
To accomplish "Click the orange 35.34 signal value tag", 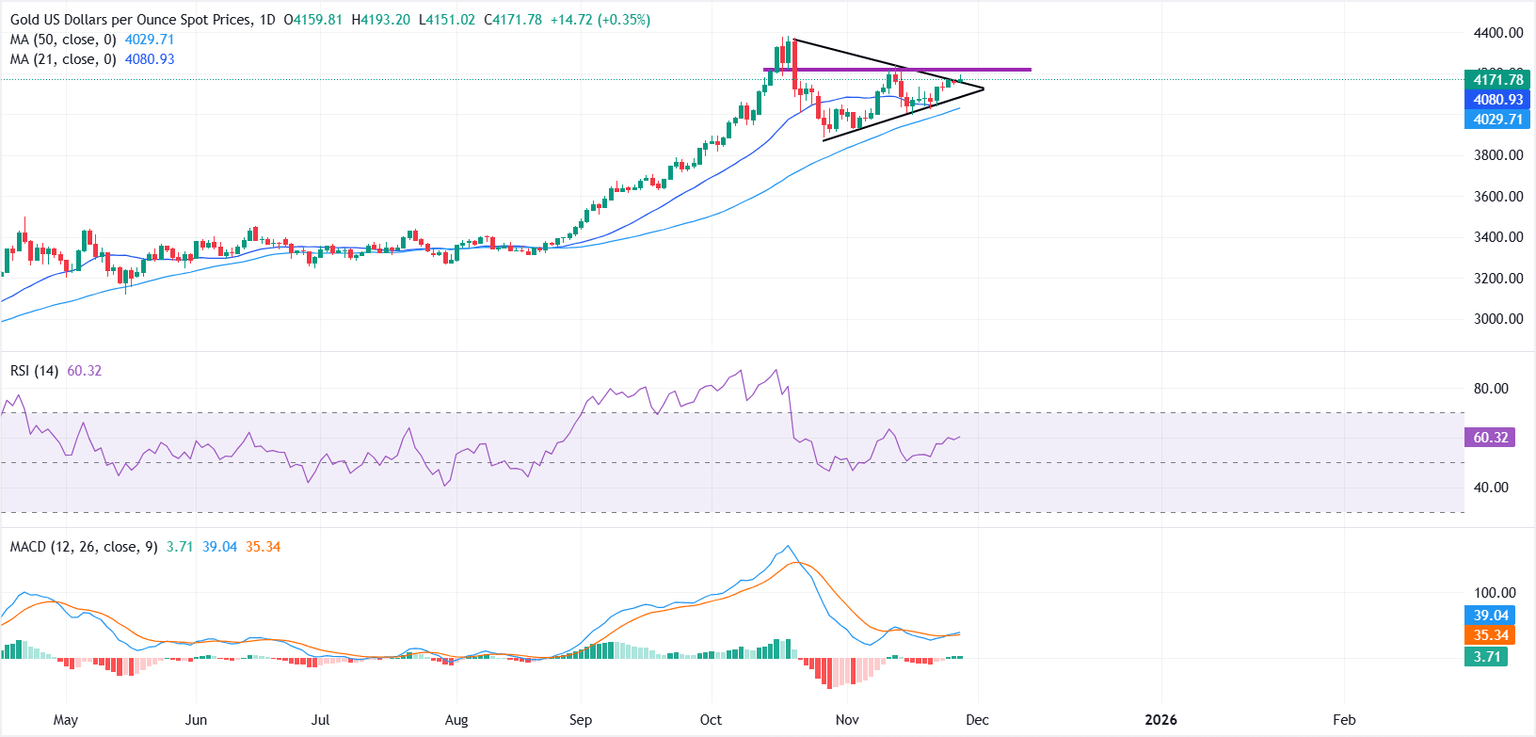I will (1492, 635).
